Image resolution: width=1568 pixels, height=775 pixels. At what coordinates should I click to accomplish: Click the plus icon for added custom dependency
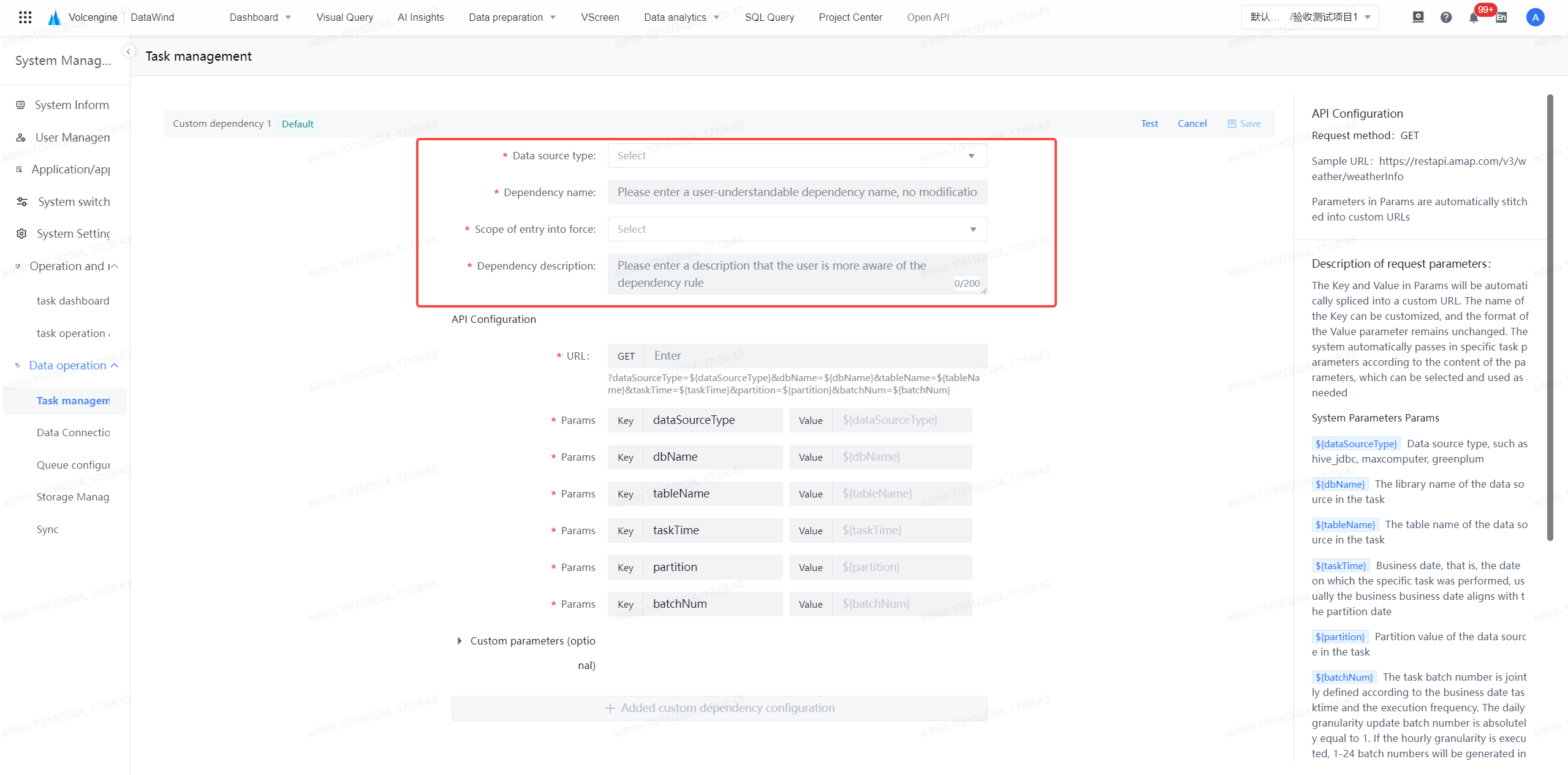point(610,708)
